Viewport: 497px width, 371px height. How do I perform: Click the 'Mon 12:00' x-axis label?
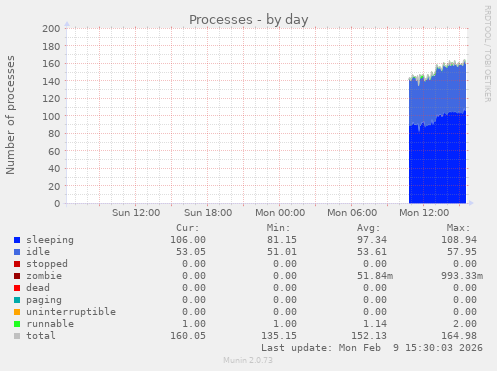(424, 213)
